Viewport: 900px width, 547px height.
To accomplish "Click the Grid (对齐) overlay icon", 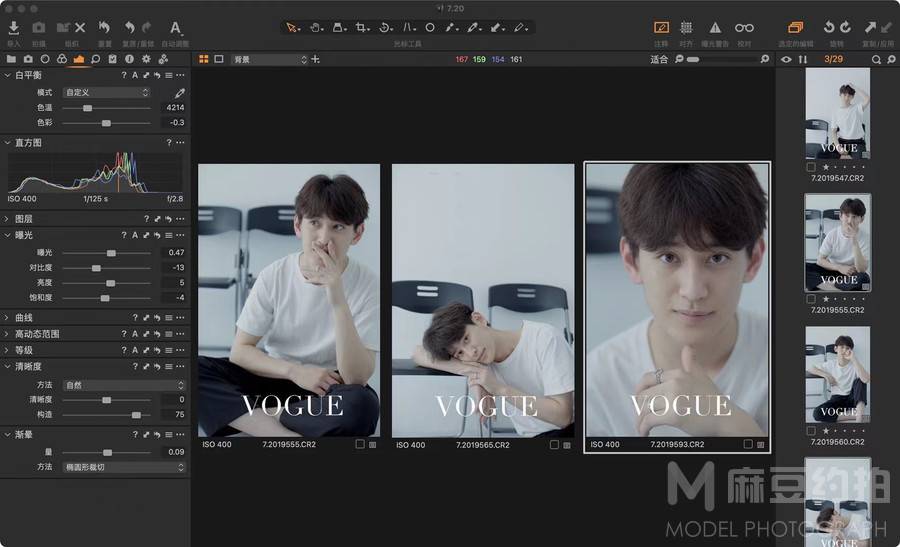I will [686, 27].
